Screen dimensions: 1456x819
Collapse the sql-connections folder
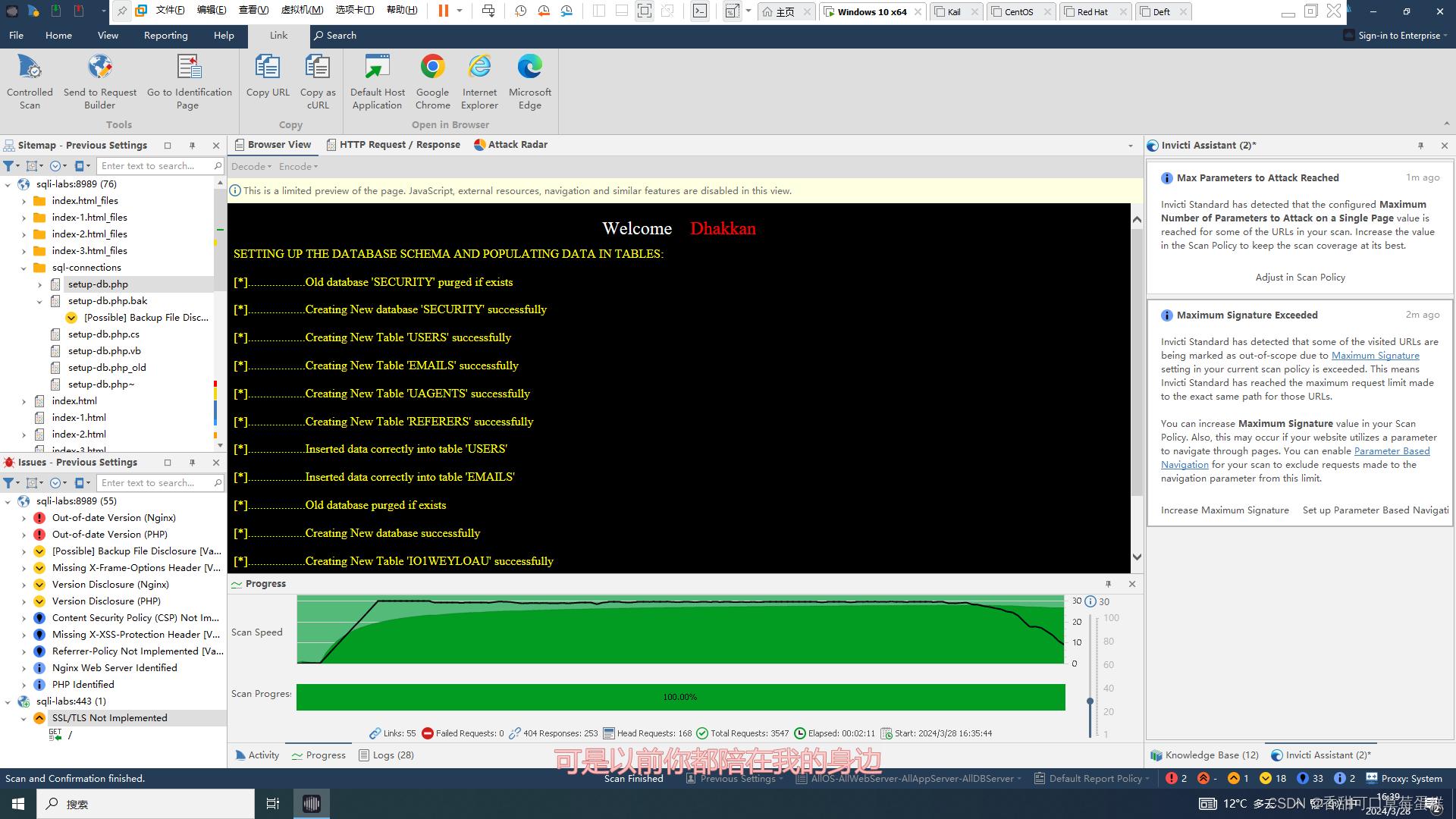click(24, 268)
